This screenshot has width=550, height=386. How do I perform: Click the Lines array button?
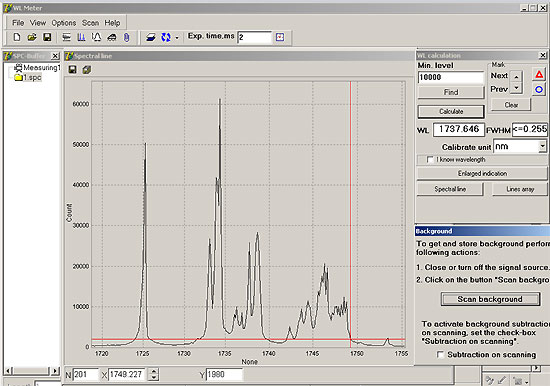click(520, 189)
